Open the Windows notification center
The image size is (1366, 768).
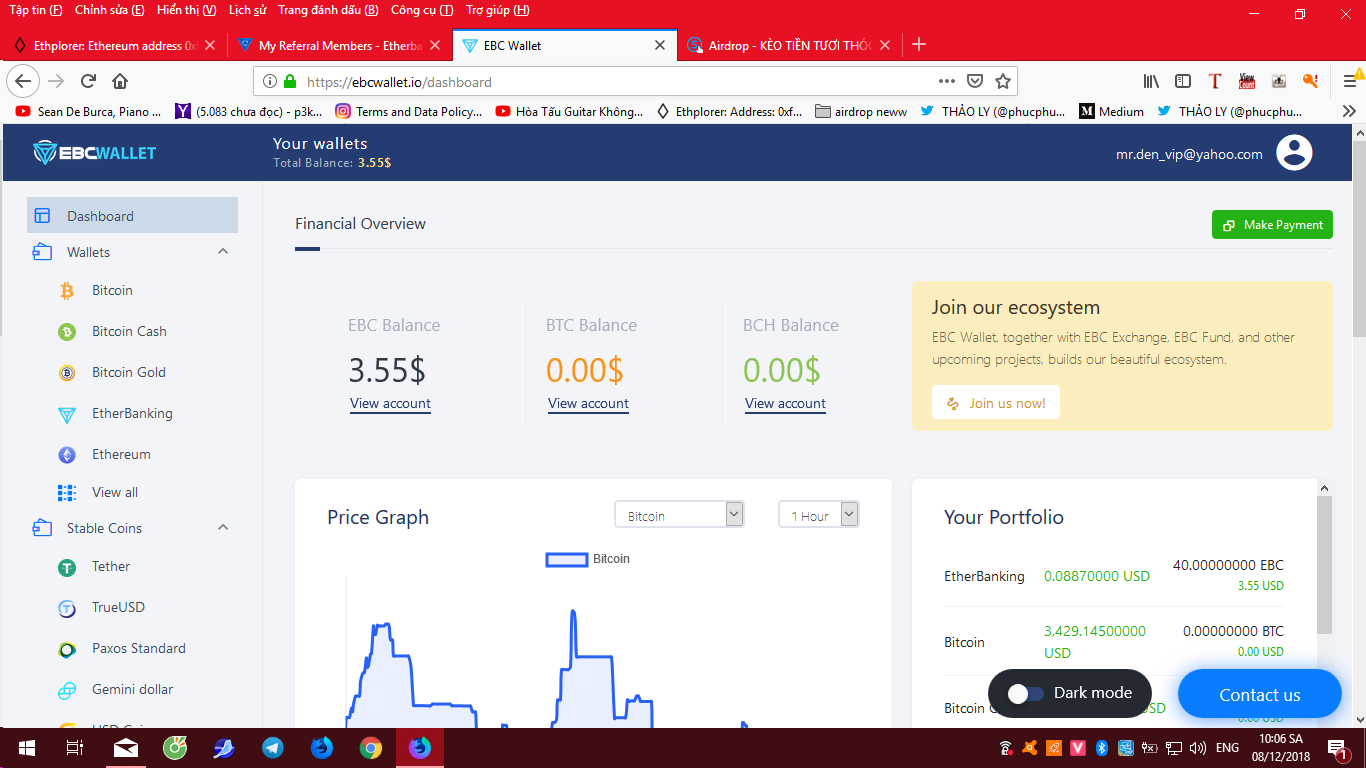click(x=1337, y=747)
